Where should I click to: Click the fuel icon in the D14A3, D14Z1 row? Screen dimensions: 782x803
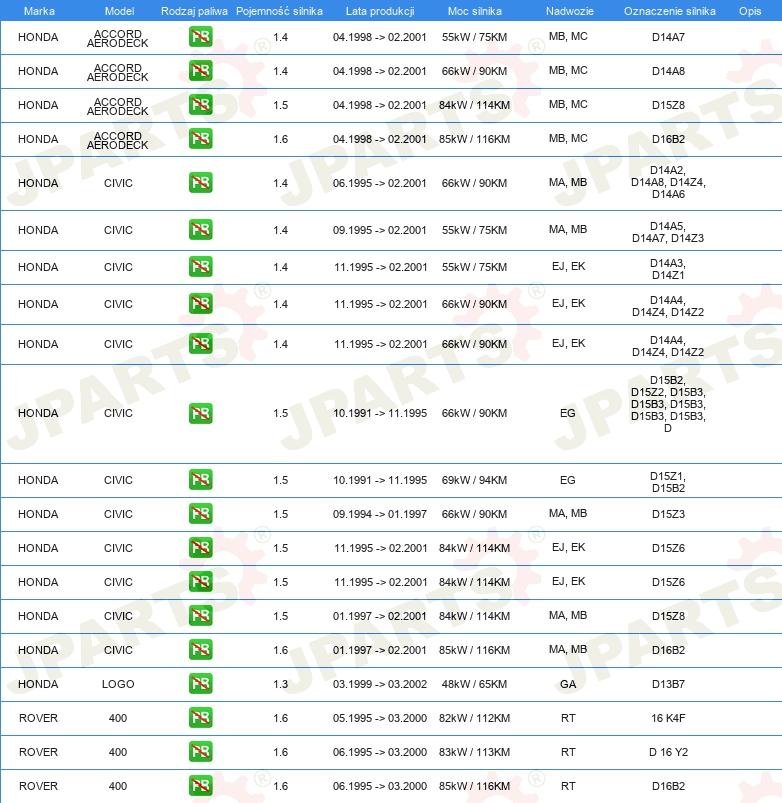click(x=200, y=267)
